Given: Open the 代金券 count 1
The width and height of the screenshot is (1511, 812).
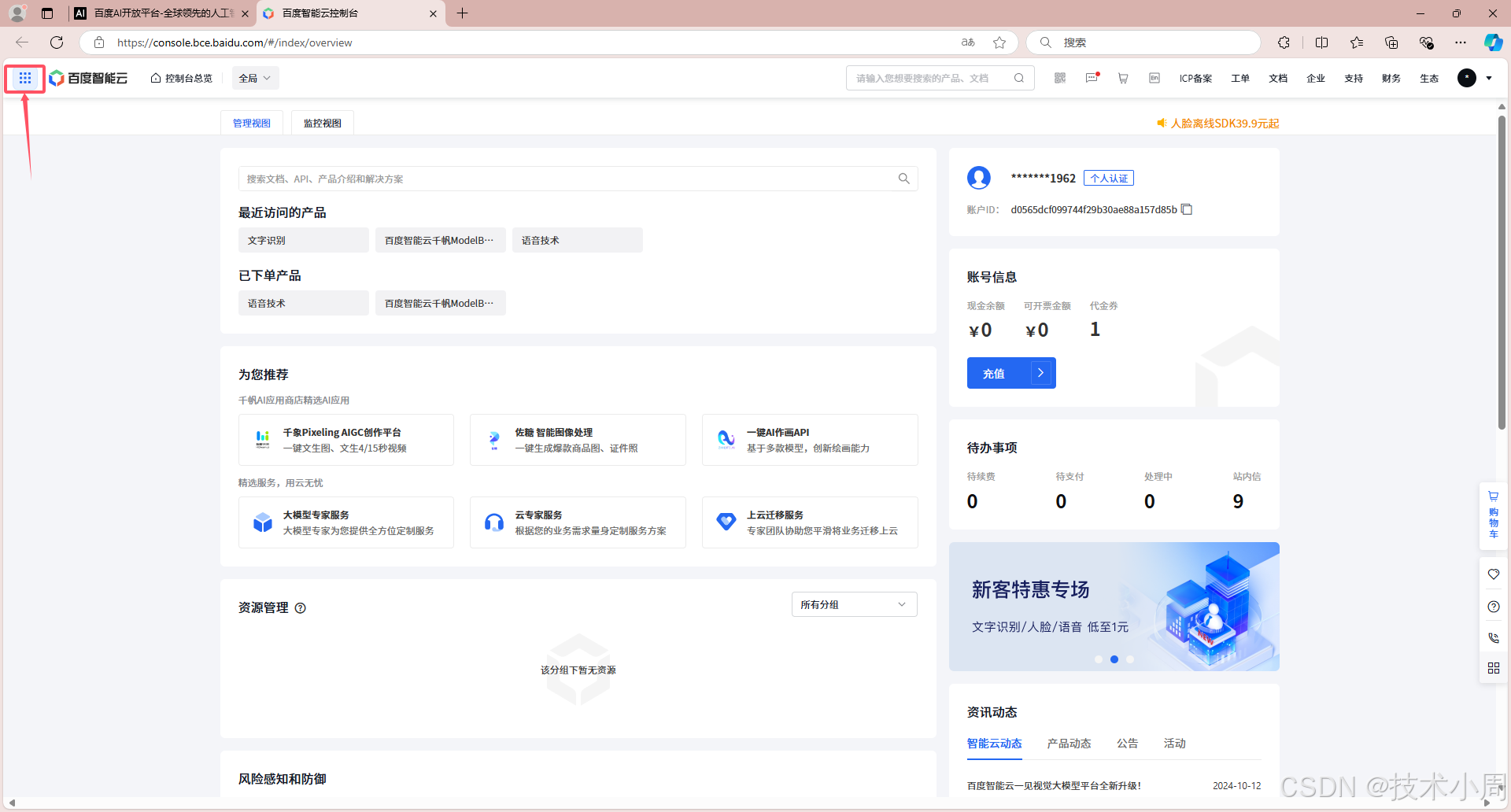Looking at the screenshot, I should tap(1095, 330).
